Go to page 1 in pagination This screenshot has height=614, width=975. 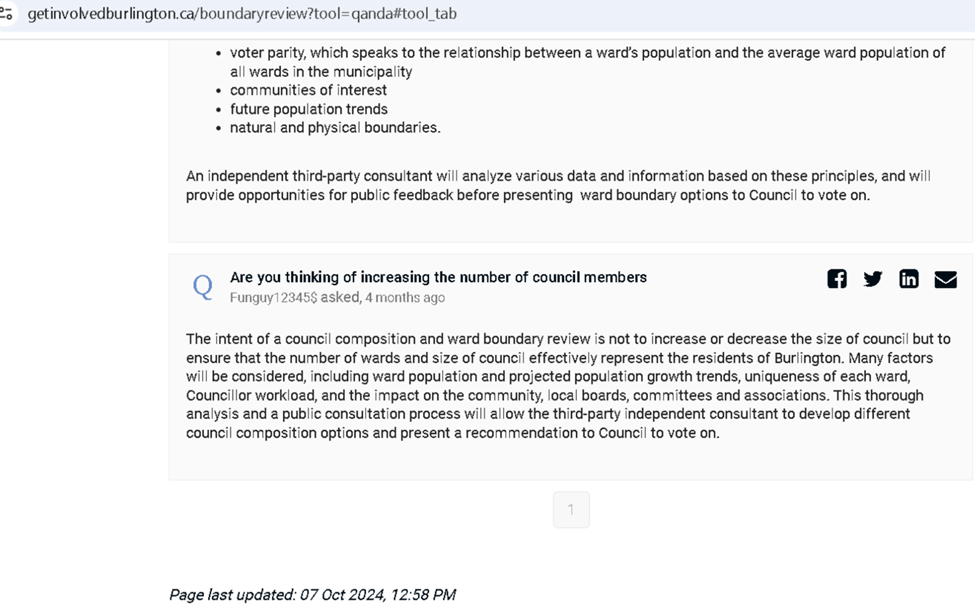click(x=571, y=510)
